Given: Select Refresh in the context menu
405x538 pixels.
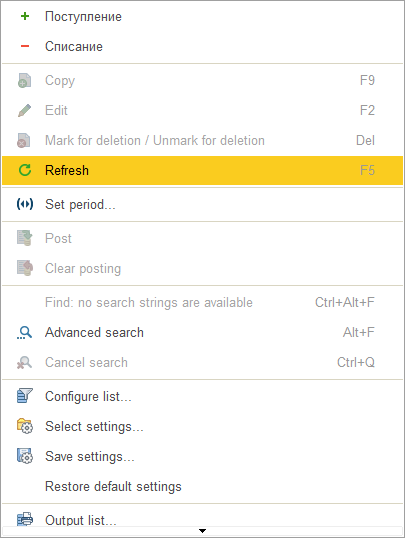Looking at the screenshot, I should [202, 171].
